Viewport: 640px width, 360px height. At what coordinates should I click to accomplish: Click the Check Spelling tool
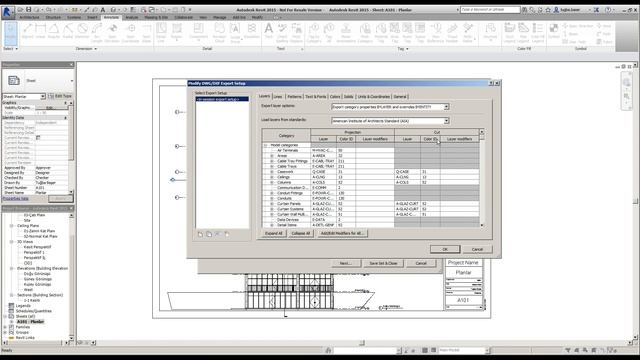tap(282, 32)
